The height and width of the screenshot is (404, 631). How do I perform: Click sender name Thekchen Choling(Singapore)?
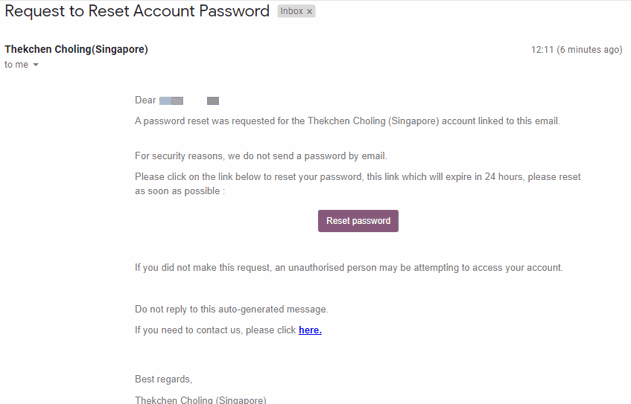(76, 49)
